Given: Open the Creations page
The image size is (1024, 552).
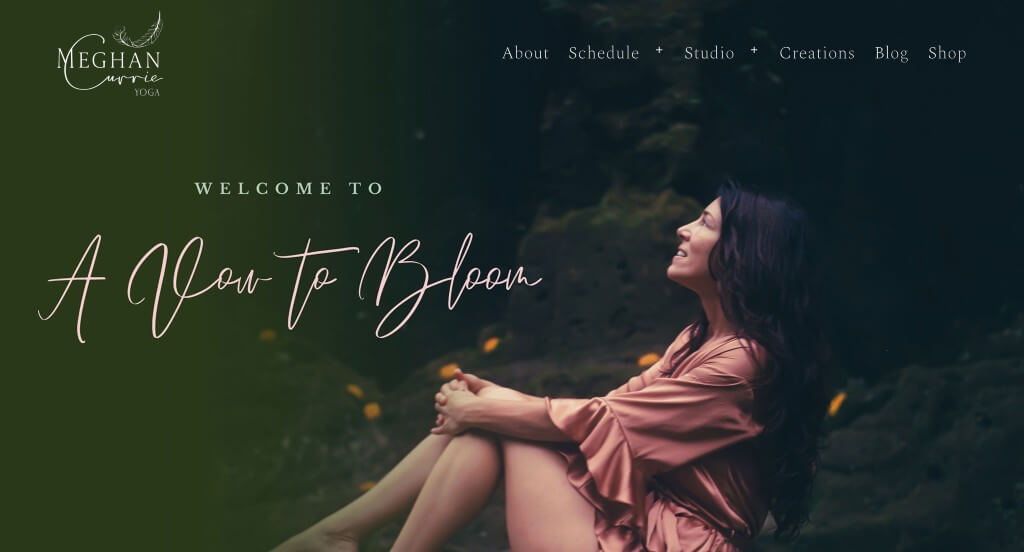Looking at the screenshot, I should 817,53.
